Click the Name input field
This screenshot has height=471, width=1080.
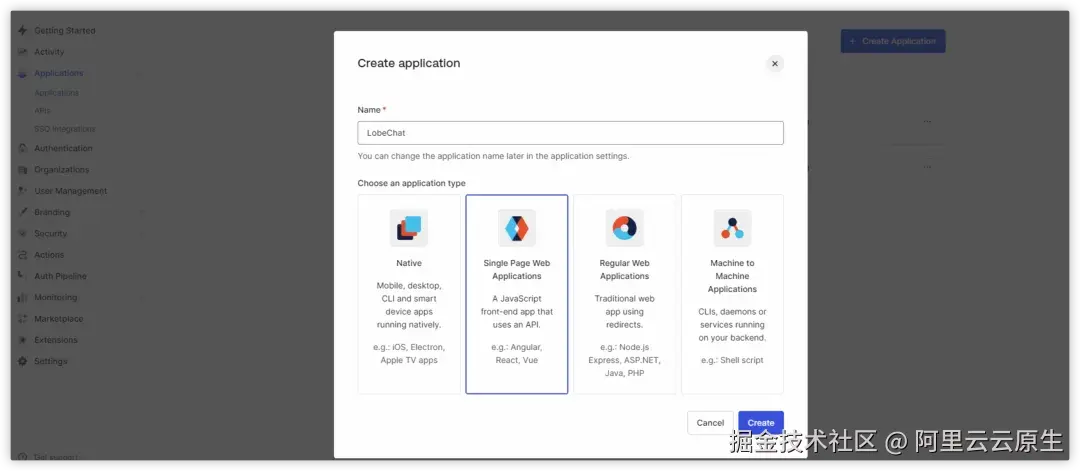point(570,133)
